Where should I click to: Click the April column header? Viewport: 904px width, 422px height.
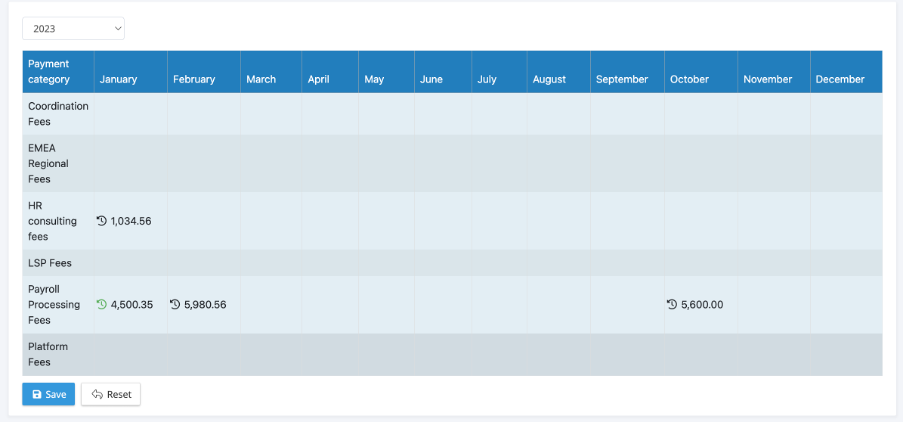coord(330,71)
